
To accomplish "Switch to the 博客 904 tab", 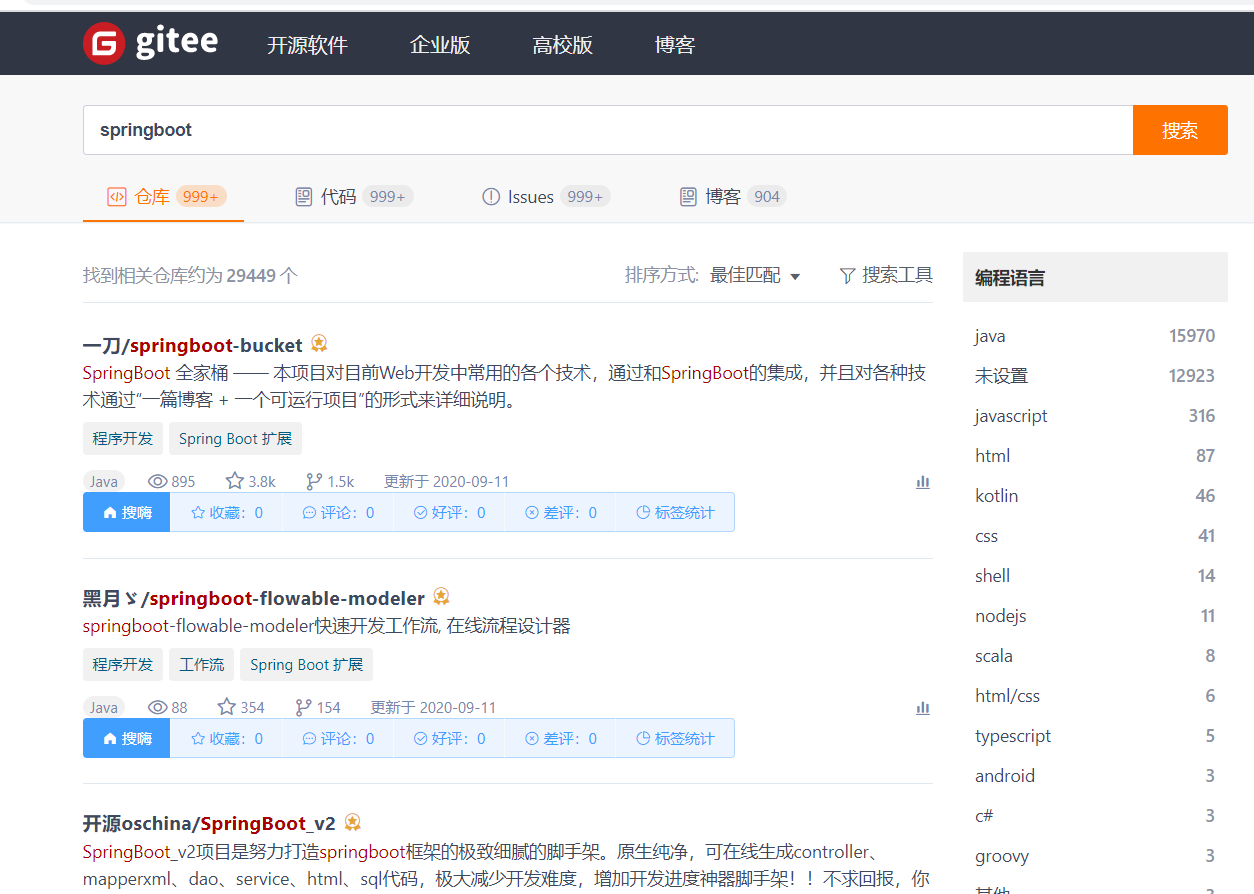I will coord(733,197).
